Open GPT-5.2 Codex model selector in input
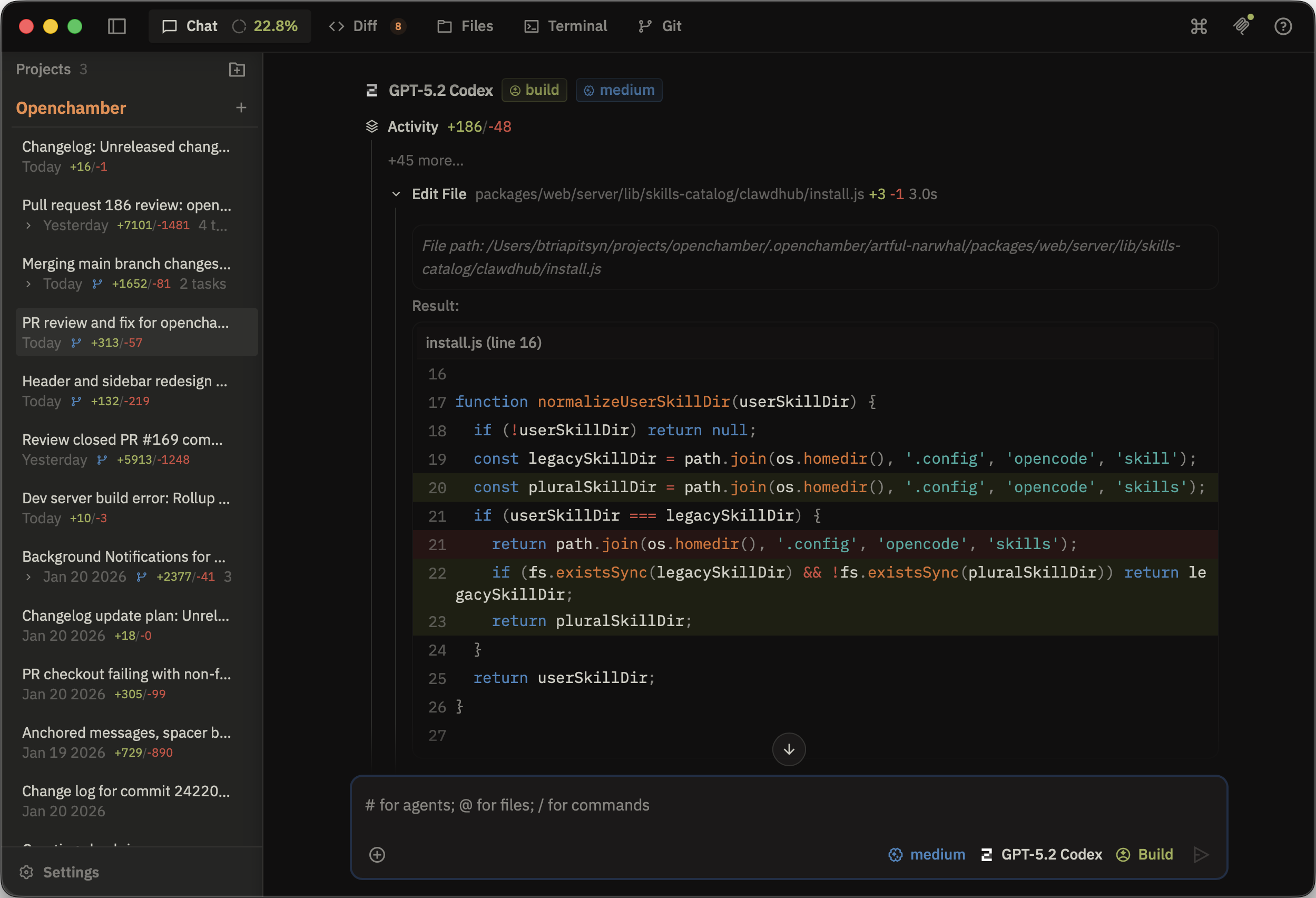1316x898 pixels. 1042,854
